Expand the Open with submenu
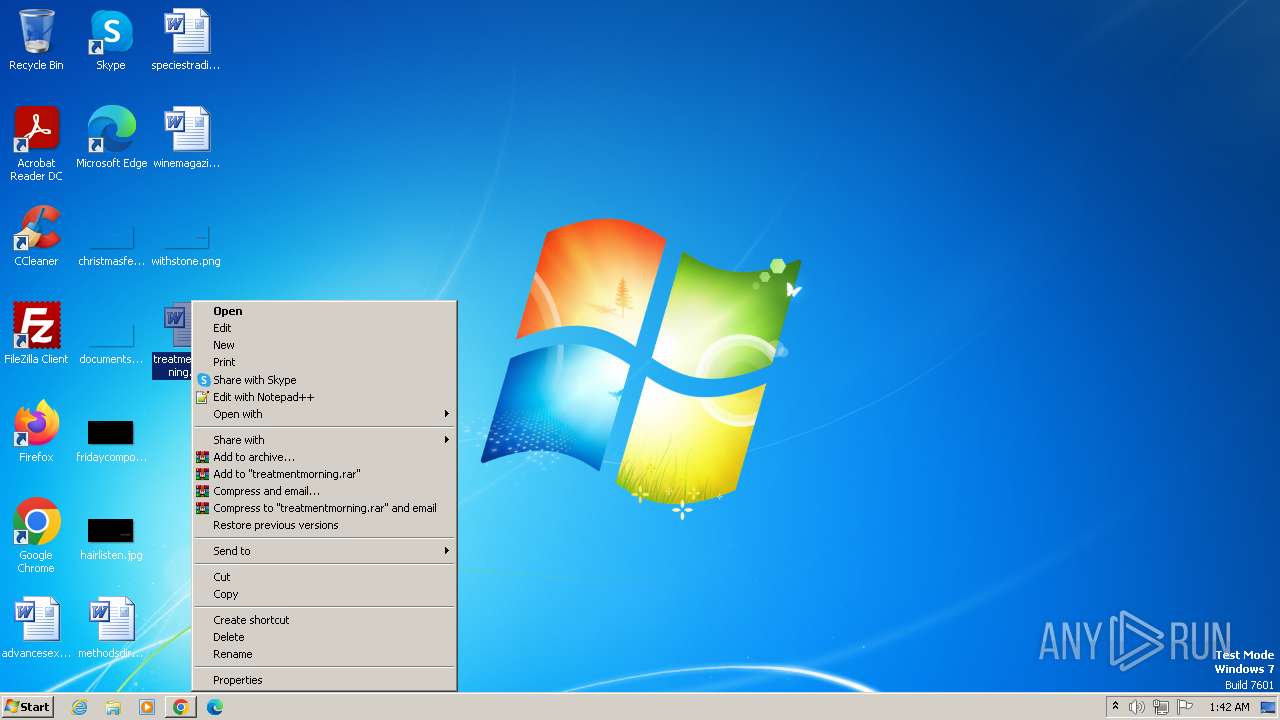 pyautogui.click(x=325, y=414)
